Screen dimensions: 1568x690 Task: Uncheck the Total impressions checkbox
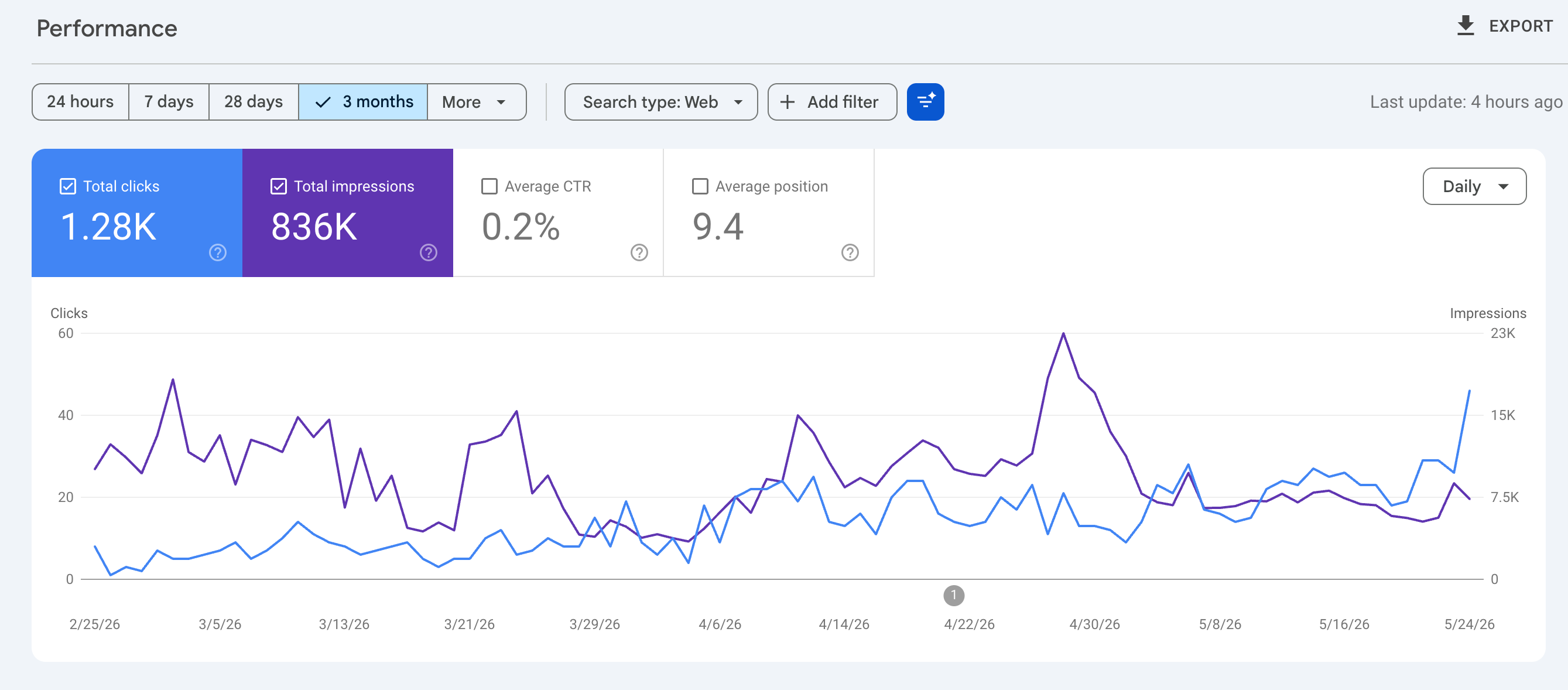pos(278,186)
